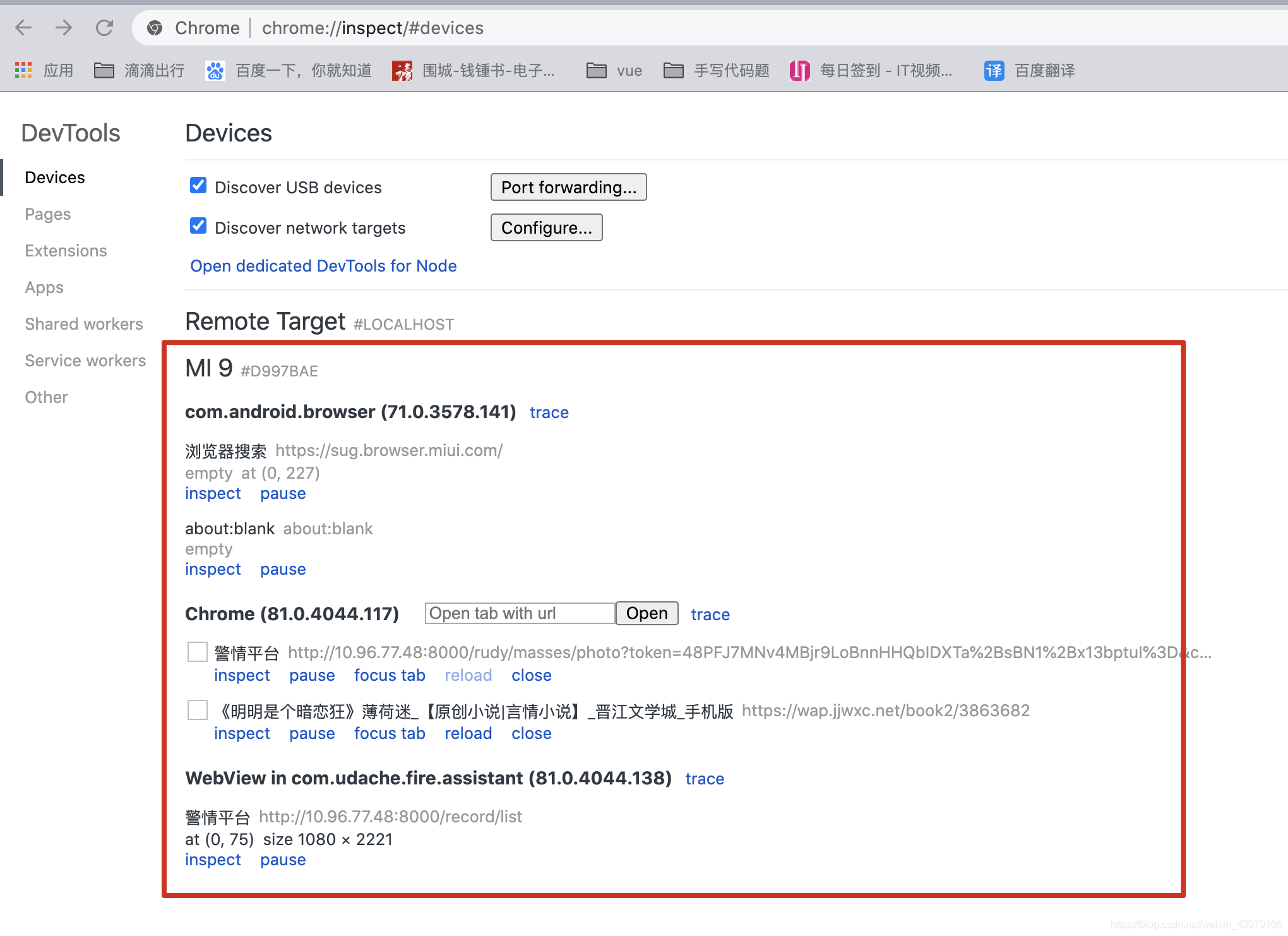Reload the 警情平台 masses/photo Chrome tab

coord(468,675)
